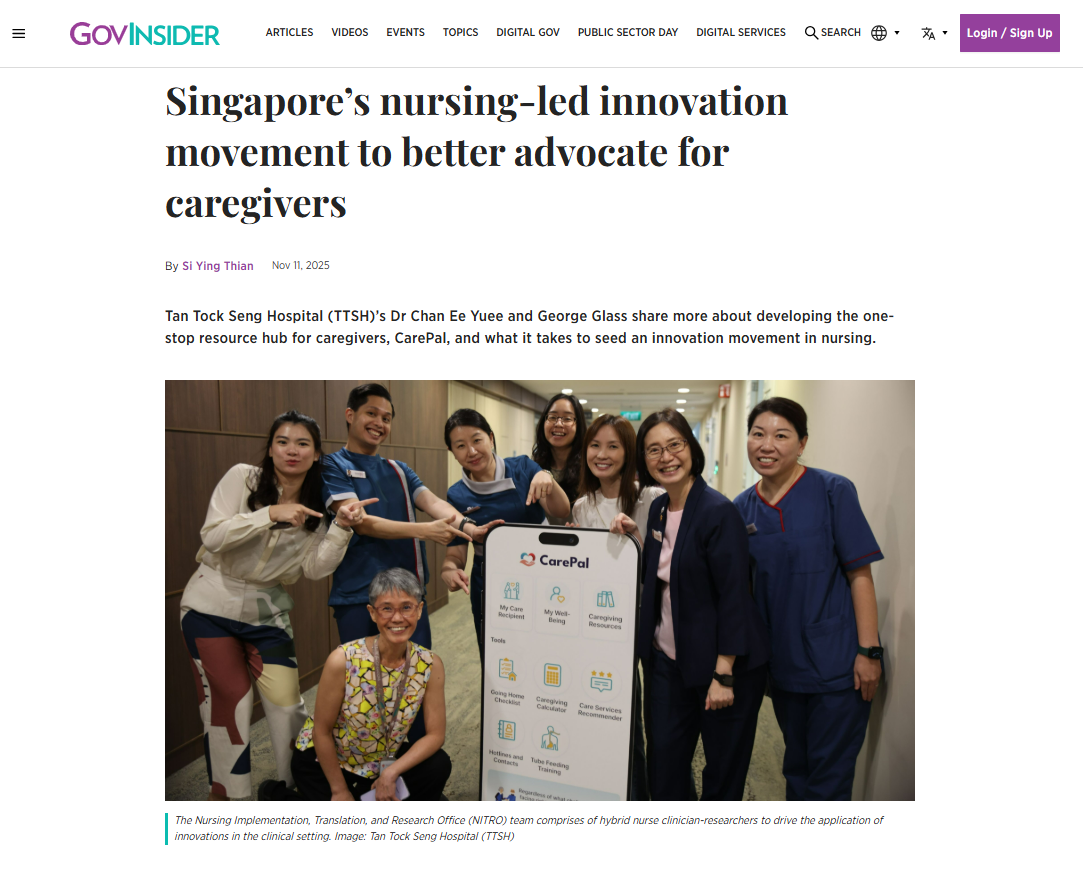Open the Videos menu item
This screenshot has width=1083, height=883.
coord(349,32)
